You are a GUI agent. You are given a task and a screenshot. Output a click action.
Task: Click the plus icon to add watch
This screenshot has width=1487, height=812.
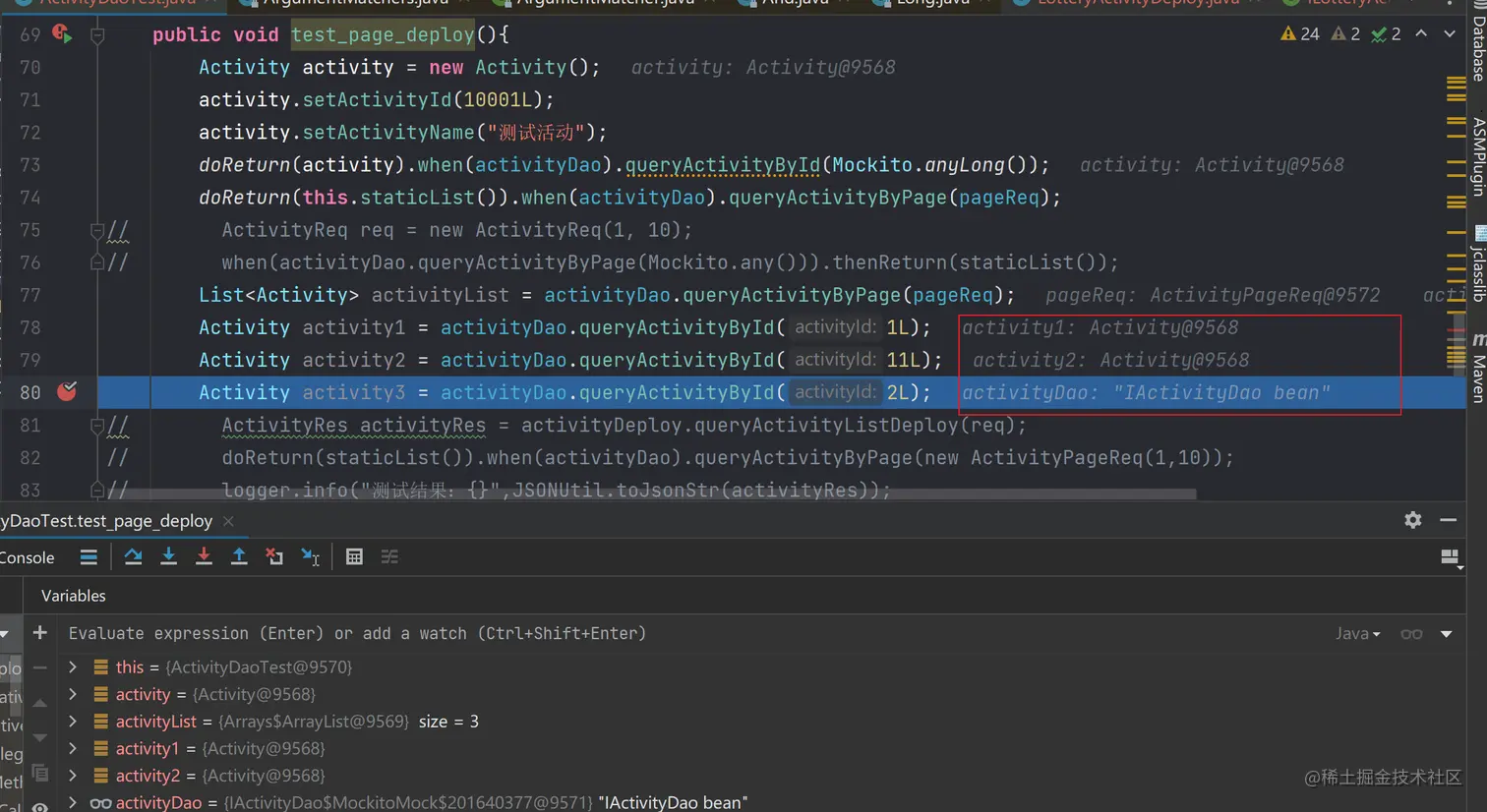pos(39,633)
